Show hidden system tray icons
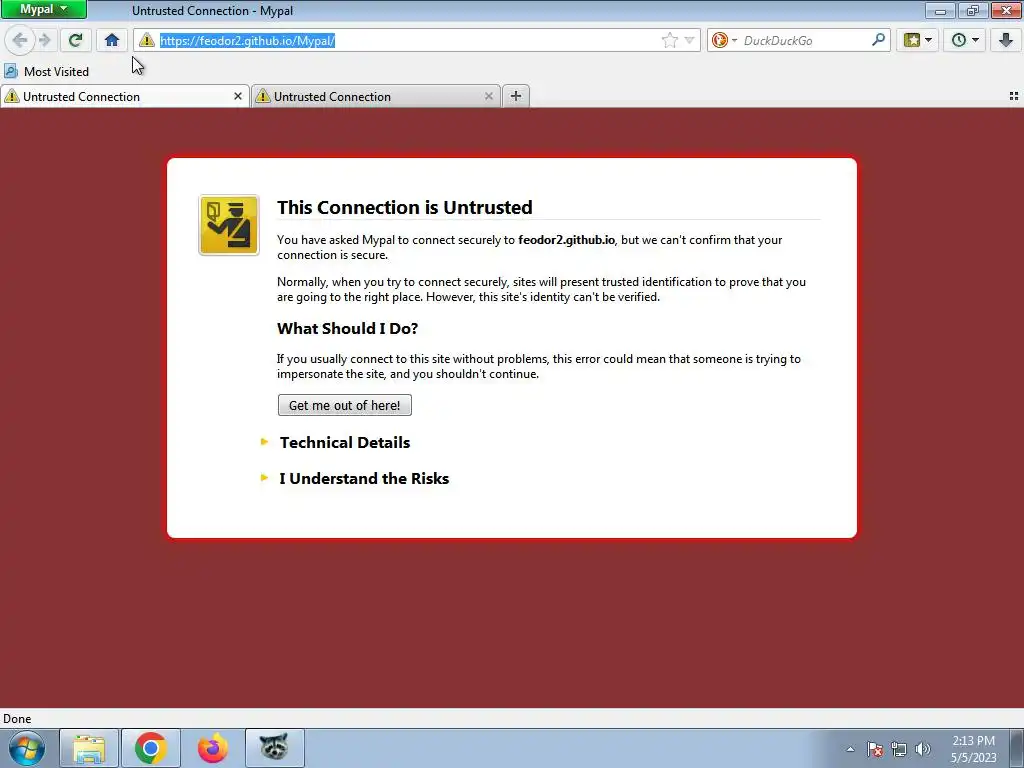 [x=850, y=749]
